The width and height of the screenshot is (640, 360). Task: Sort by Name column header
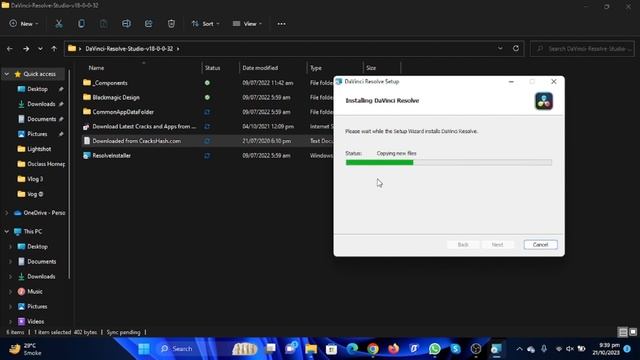click(x=96, y=68)
